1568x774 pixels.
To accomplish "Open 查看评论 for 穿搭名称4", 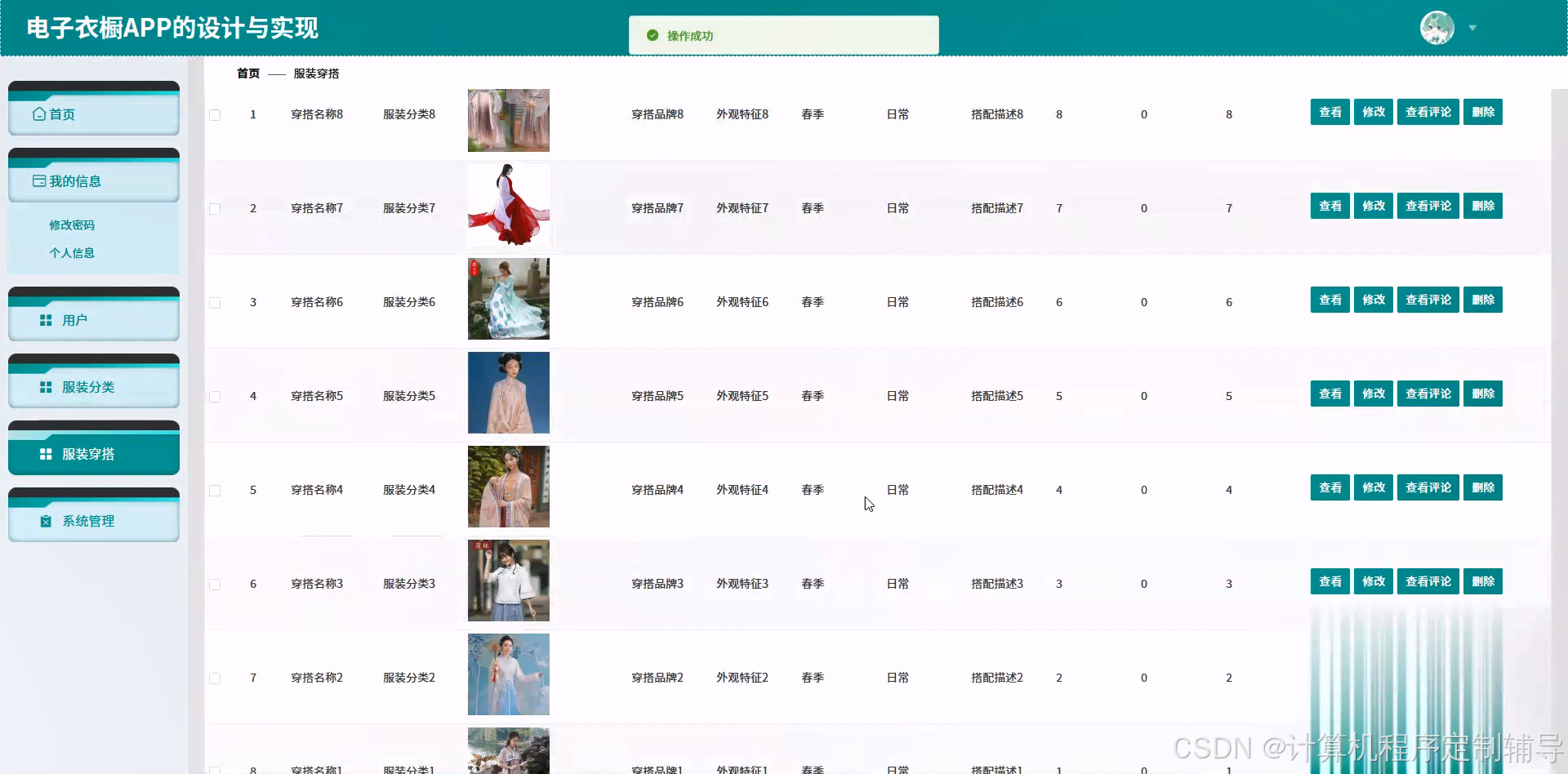I will coord(1428,487).
